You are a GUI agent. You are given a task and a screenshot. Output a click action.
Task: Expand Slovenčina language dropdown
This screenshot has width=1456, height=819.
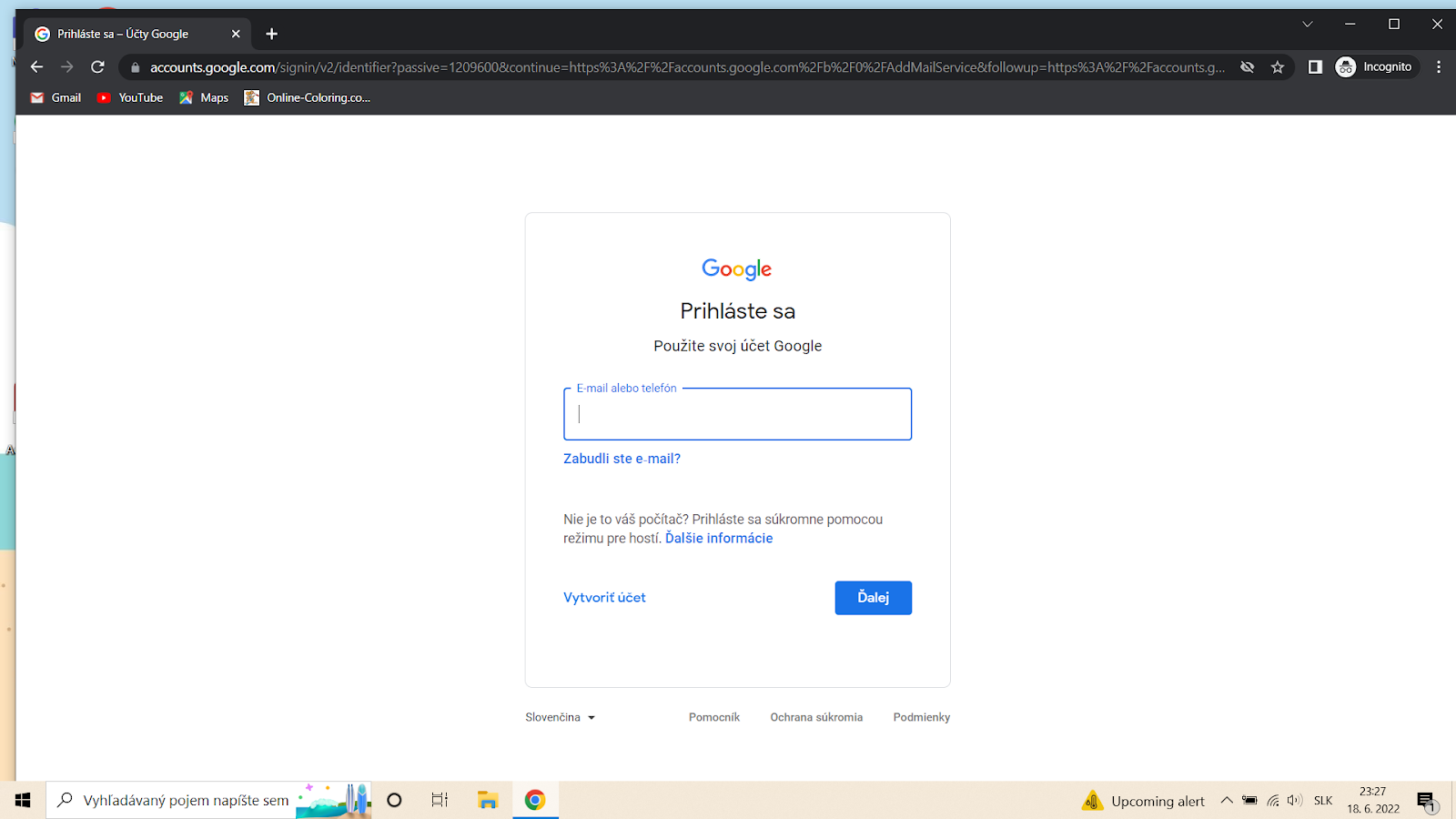[x=560, y=717]
